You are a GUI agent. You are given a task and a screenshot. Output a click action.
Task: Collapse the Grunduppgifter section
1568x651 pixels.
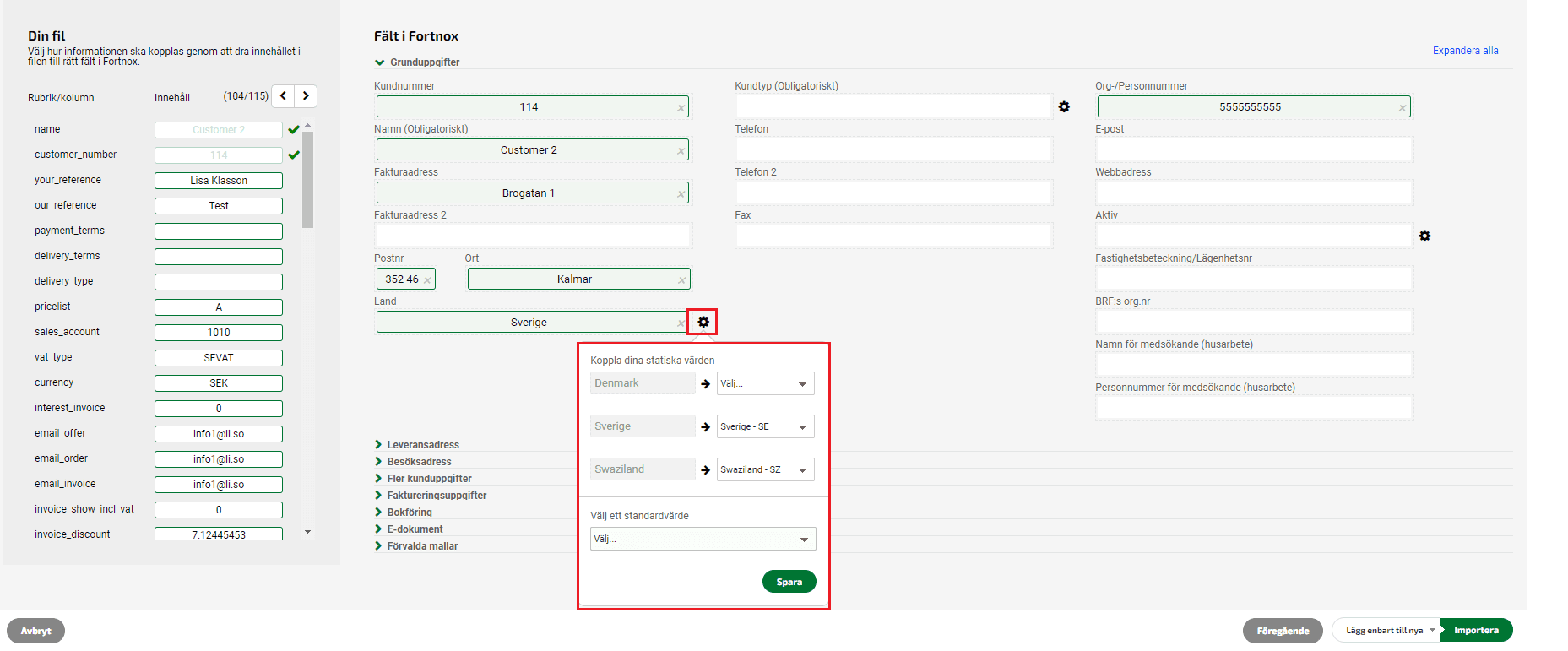click(417, 62)
